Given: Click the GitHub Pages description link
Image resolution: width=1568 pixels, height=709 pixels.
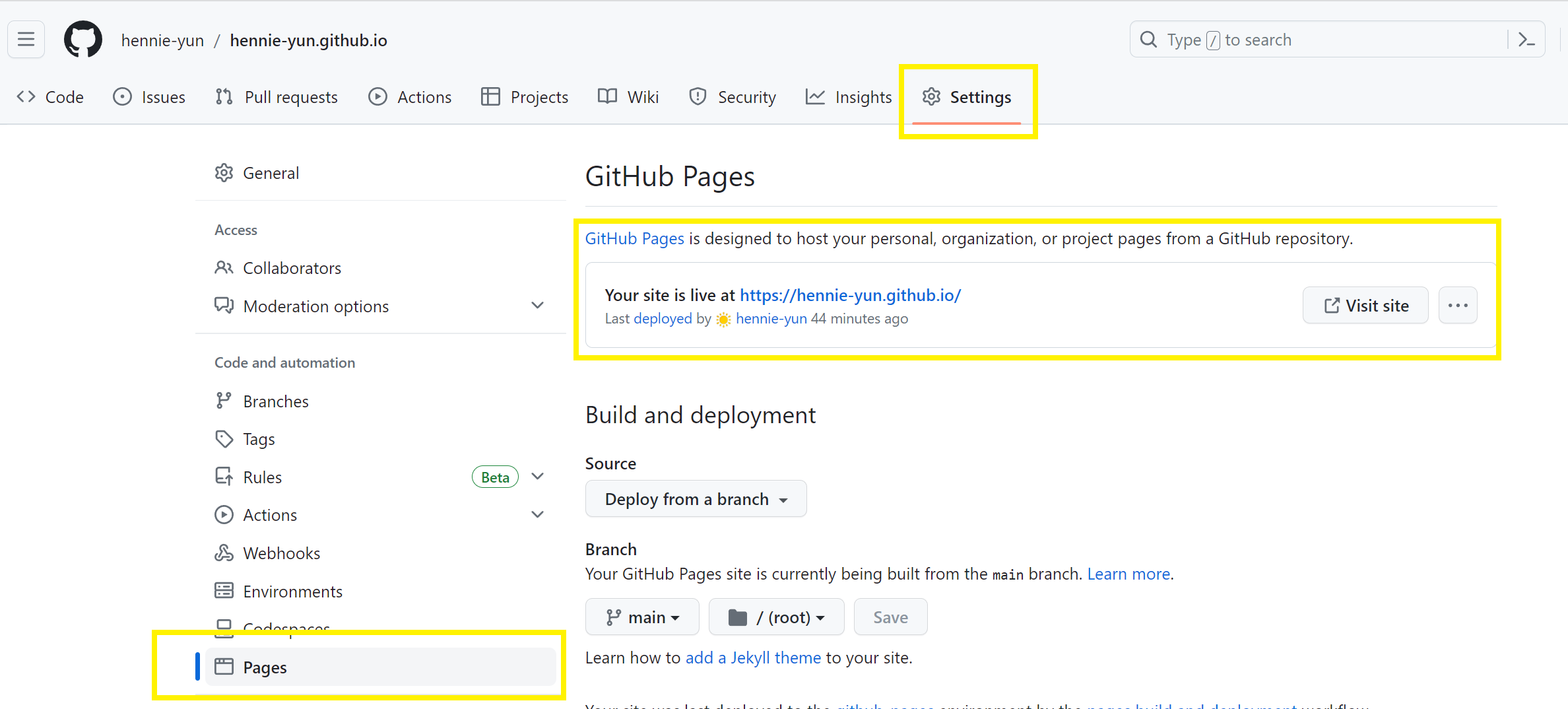Looking at the screenshot, I should point(635,238).
